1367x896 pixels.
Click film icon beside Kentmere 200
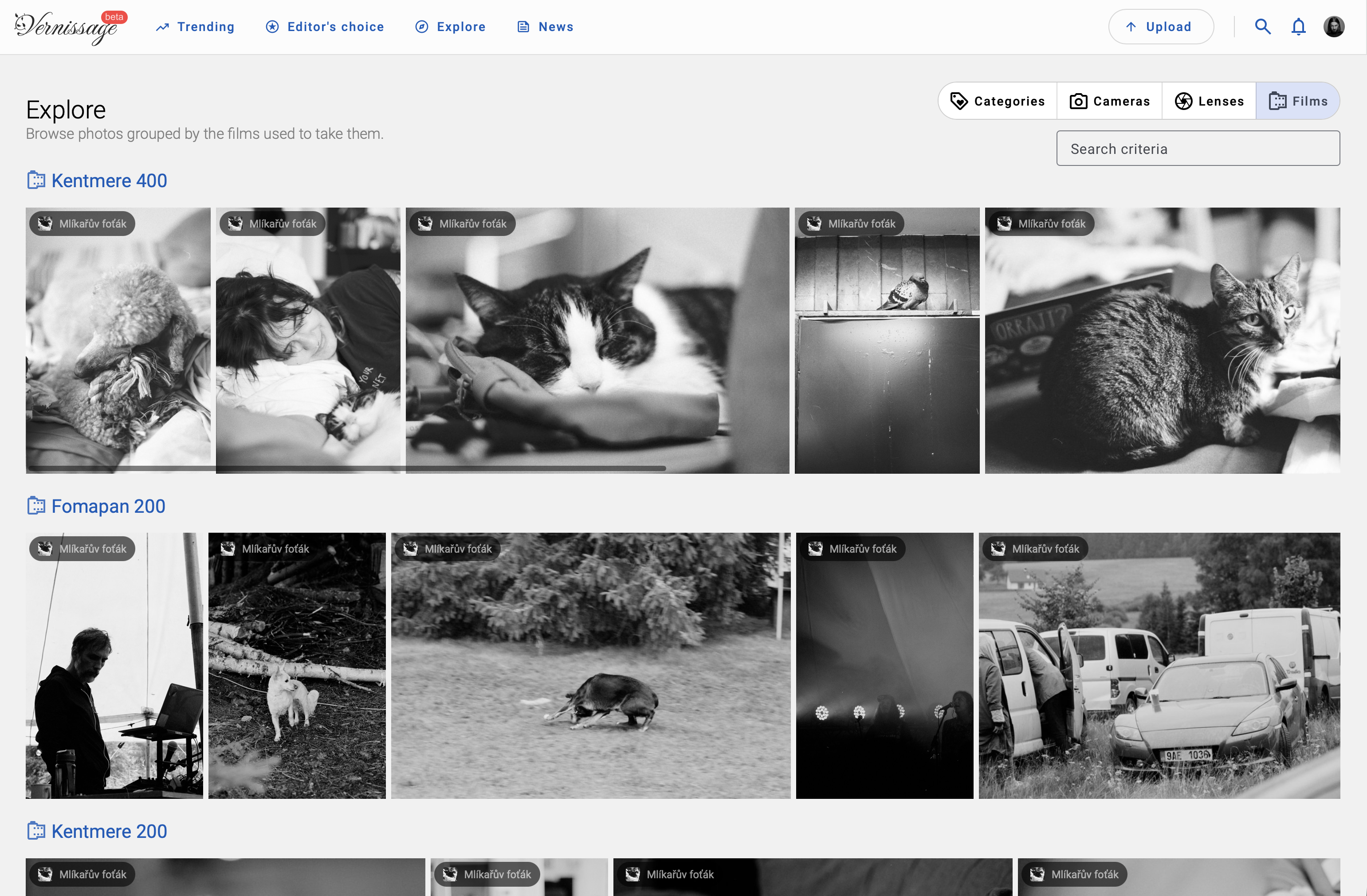(36, 831)
